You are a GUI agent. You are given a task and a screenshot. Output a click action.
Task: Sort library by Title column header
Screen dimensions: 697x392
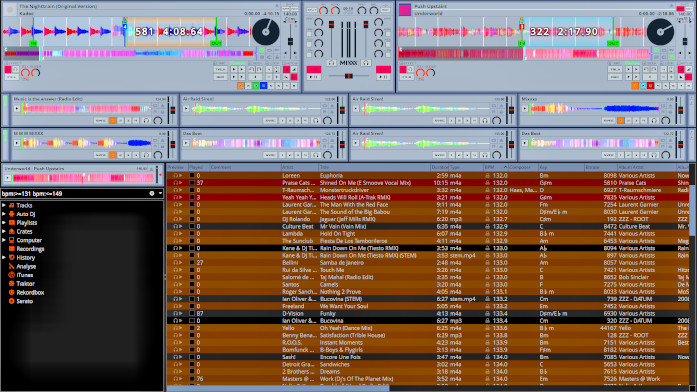coord(374,167)
